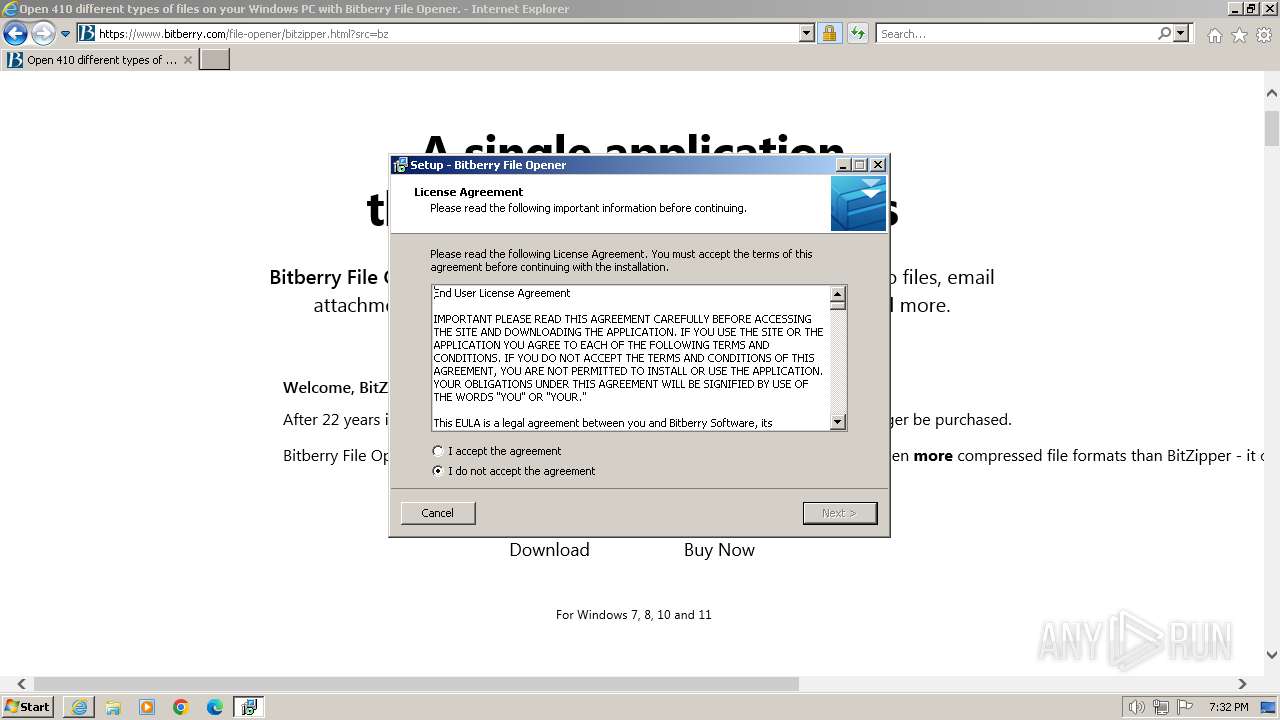The width and height of the screenshot is (1280, 720).
Task: Click the security lock icon in address bar
Action: pyautogui.click(x=829, y=33)
